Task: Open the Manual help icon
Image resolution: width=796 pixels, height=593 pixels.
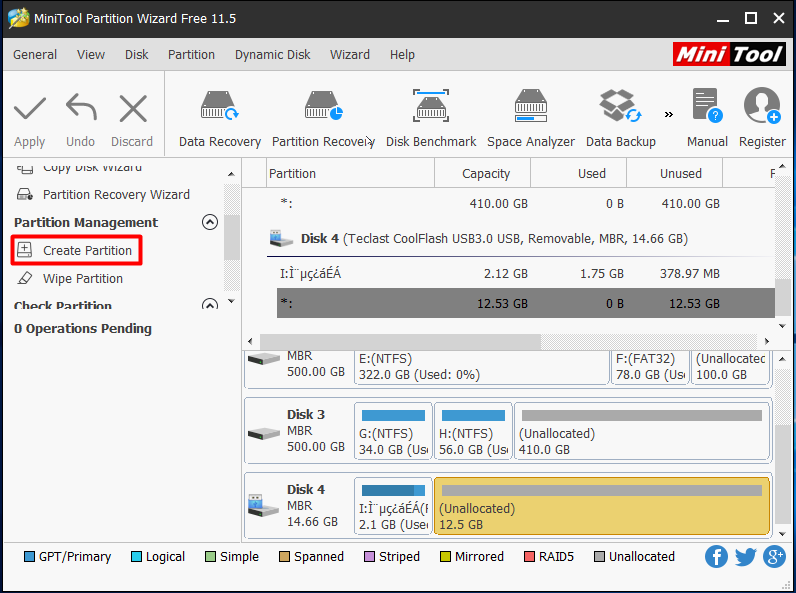Action: point(707,106)
